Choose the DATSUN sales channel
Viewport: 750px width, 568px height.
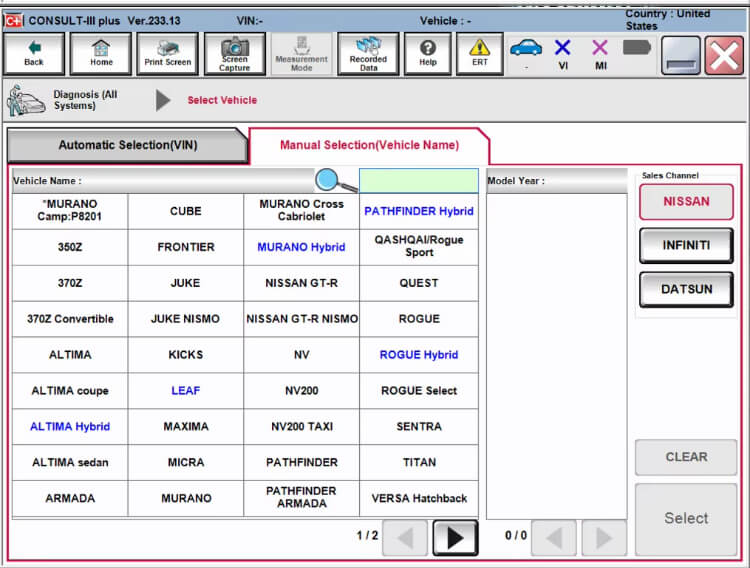pyautogui.click(x=686, y=289)
